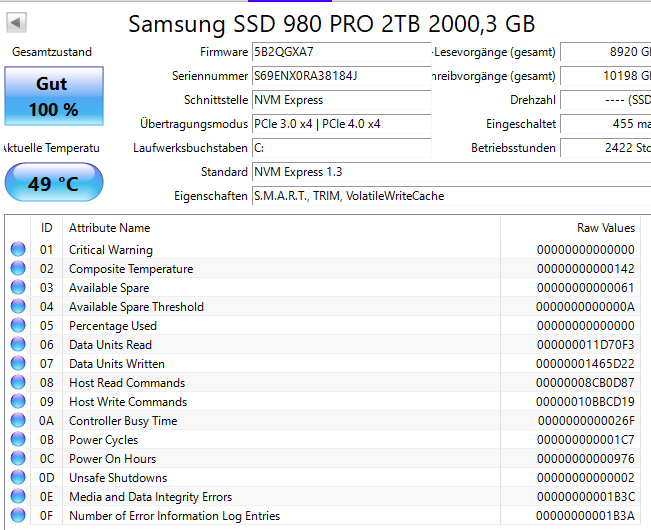Select the Composite Temperature attribute name

click(x=131, y=269)
